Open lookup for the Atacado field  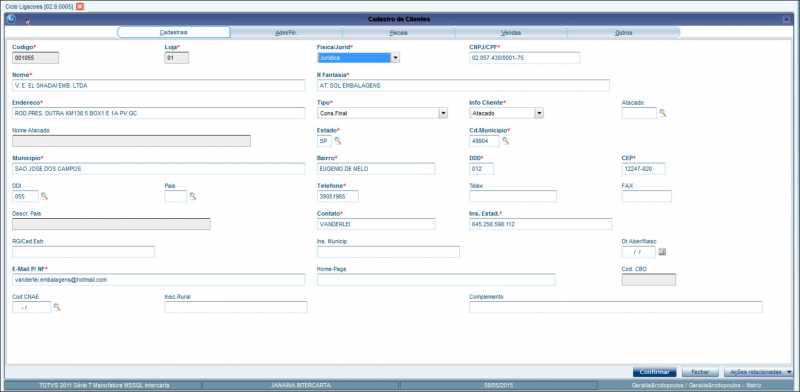(662, 113)
